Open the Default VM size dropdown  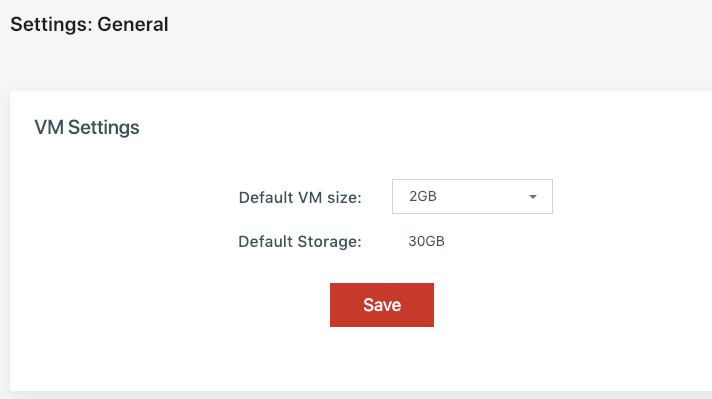[472, 197]
